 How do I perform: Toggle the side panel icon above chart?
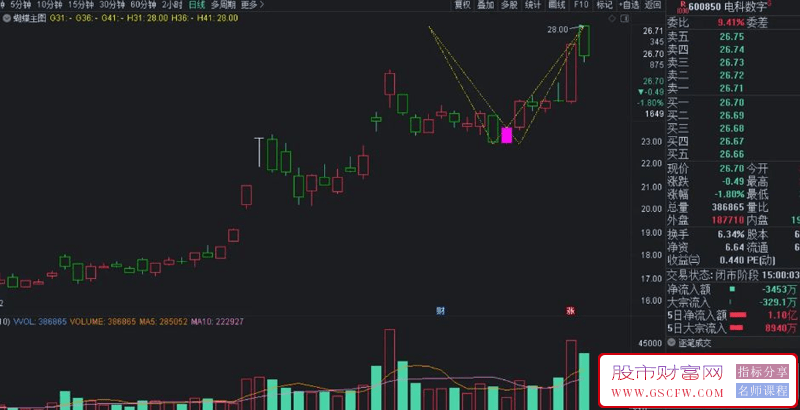point(624,18)
